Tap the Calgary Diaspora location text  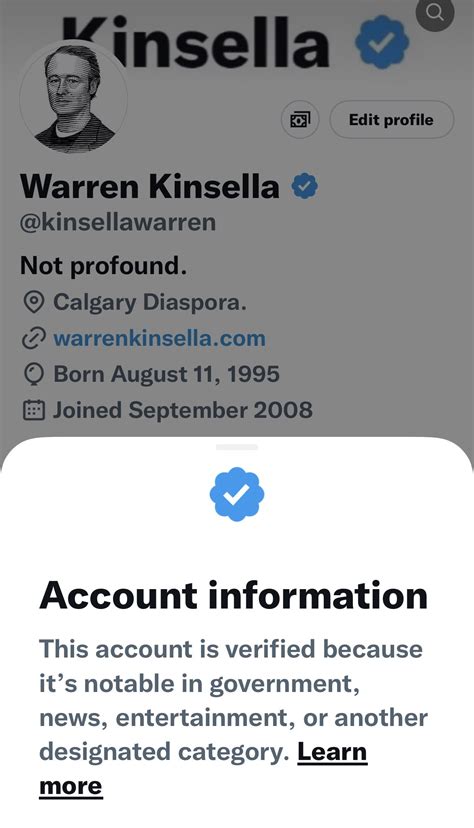tap(150, 303)
